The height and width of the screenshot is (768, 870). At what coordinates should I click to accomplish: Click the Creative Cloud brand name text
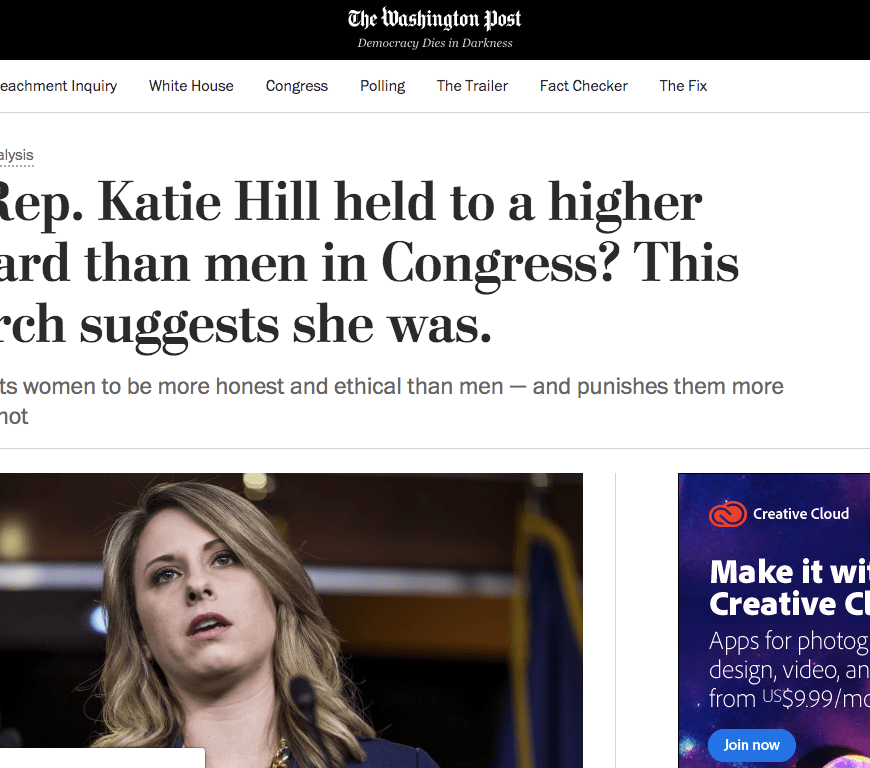[800, 514]
